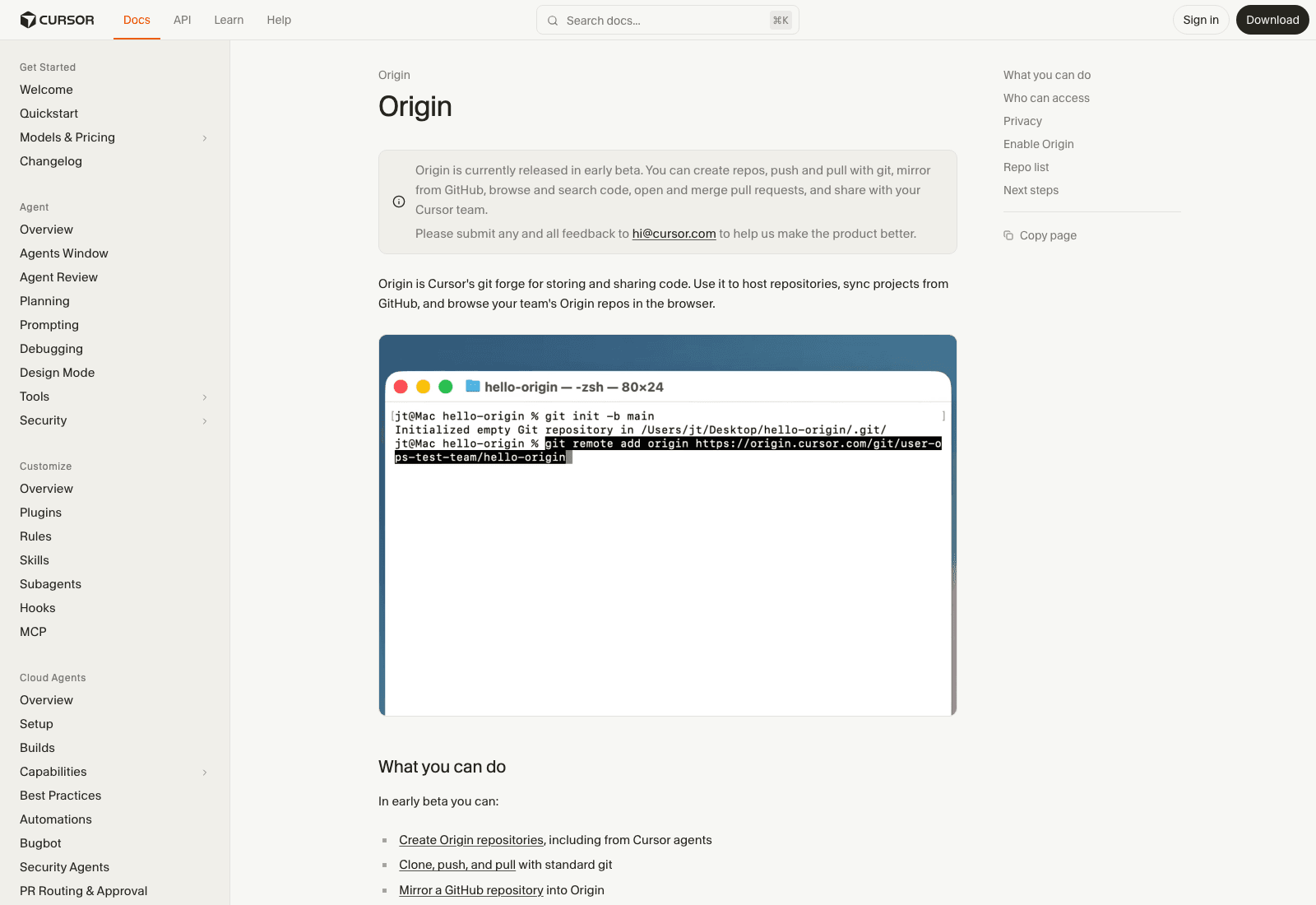The image size is (1316, 905).
Task: Switch to the Docs tab
Action: pyautogui.click(x=137, y=20)
